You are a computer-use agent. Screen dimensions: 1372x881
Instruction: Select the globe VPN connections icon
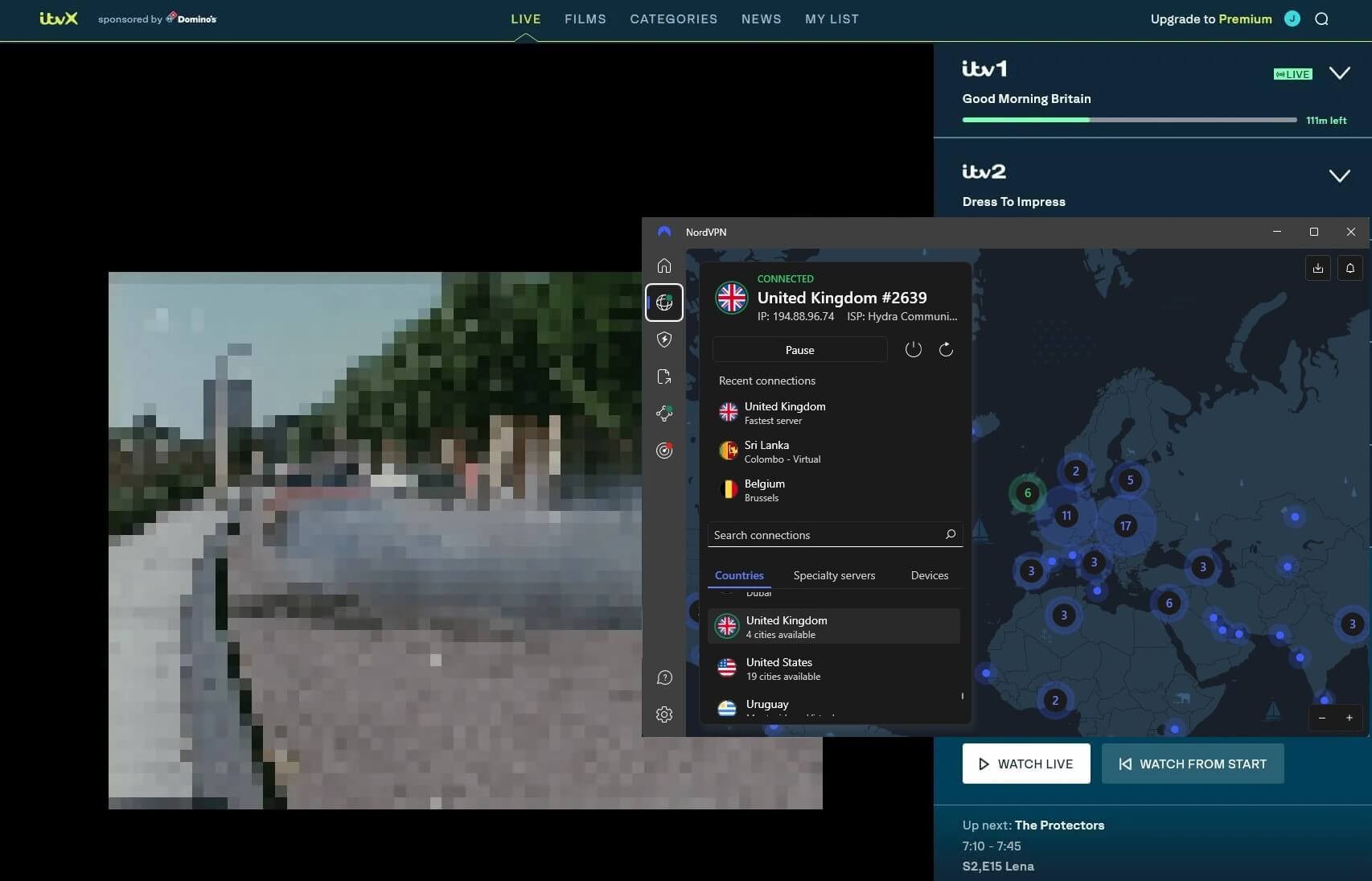tap(664, 303)
